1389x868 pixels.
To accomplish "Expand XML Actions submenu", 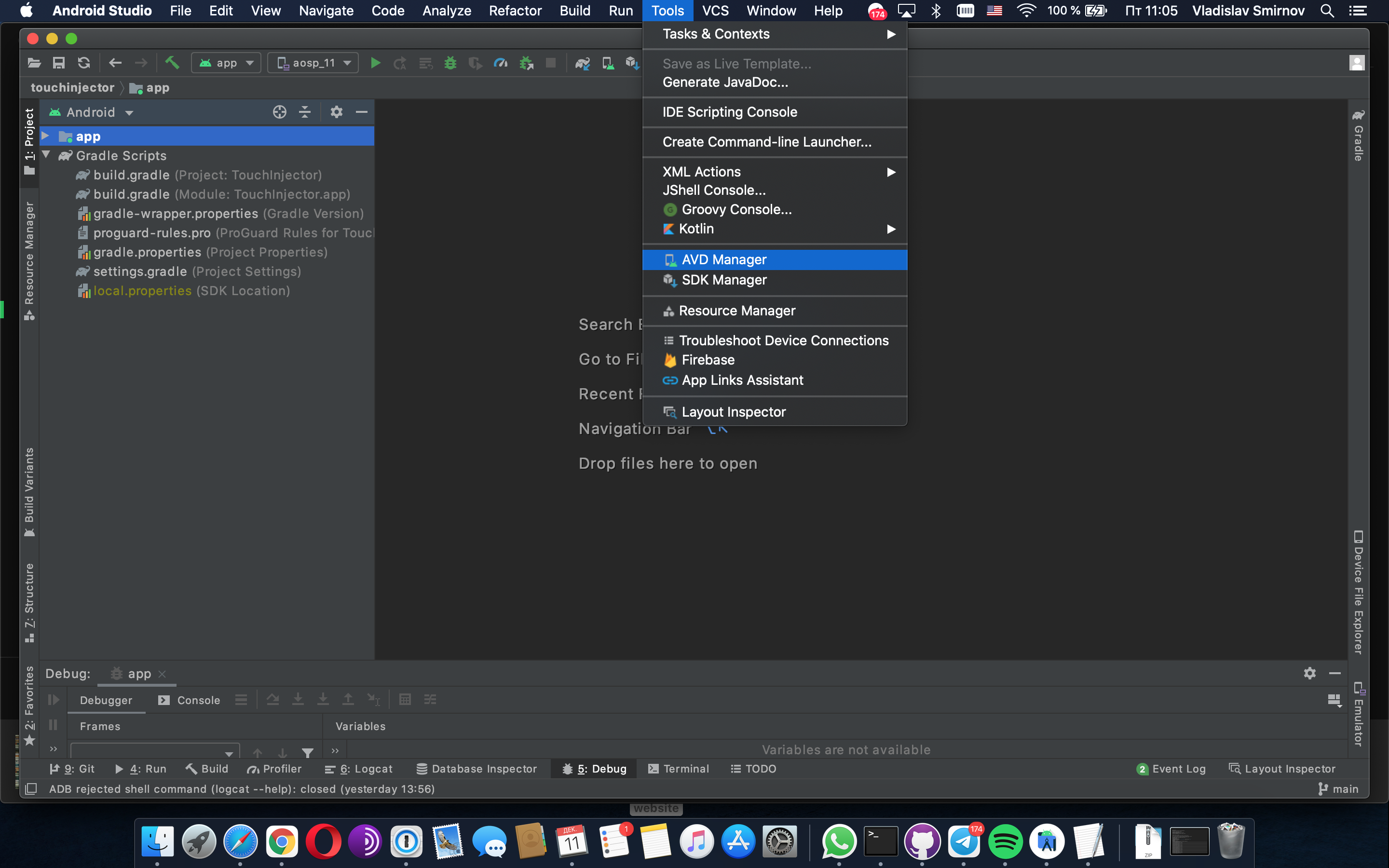I will [x=775, y=172].
